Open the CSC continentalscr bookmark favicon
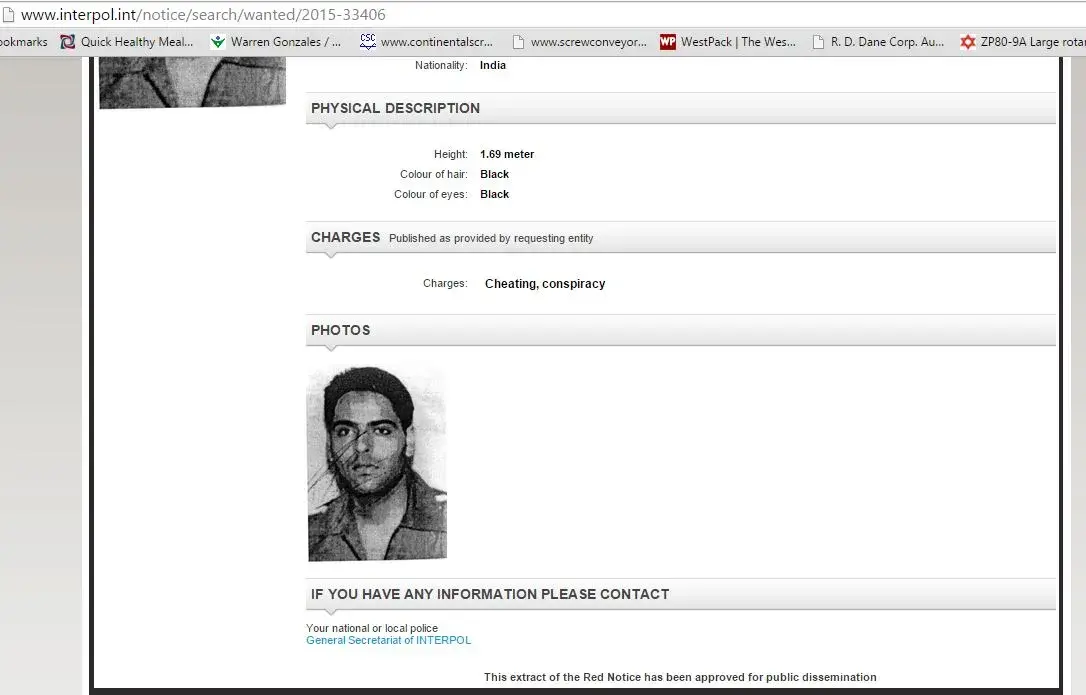This screenshot has width=1086, height=695. pyautogui.click(x=368, y=42)
